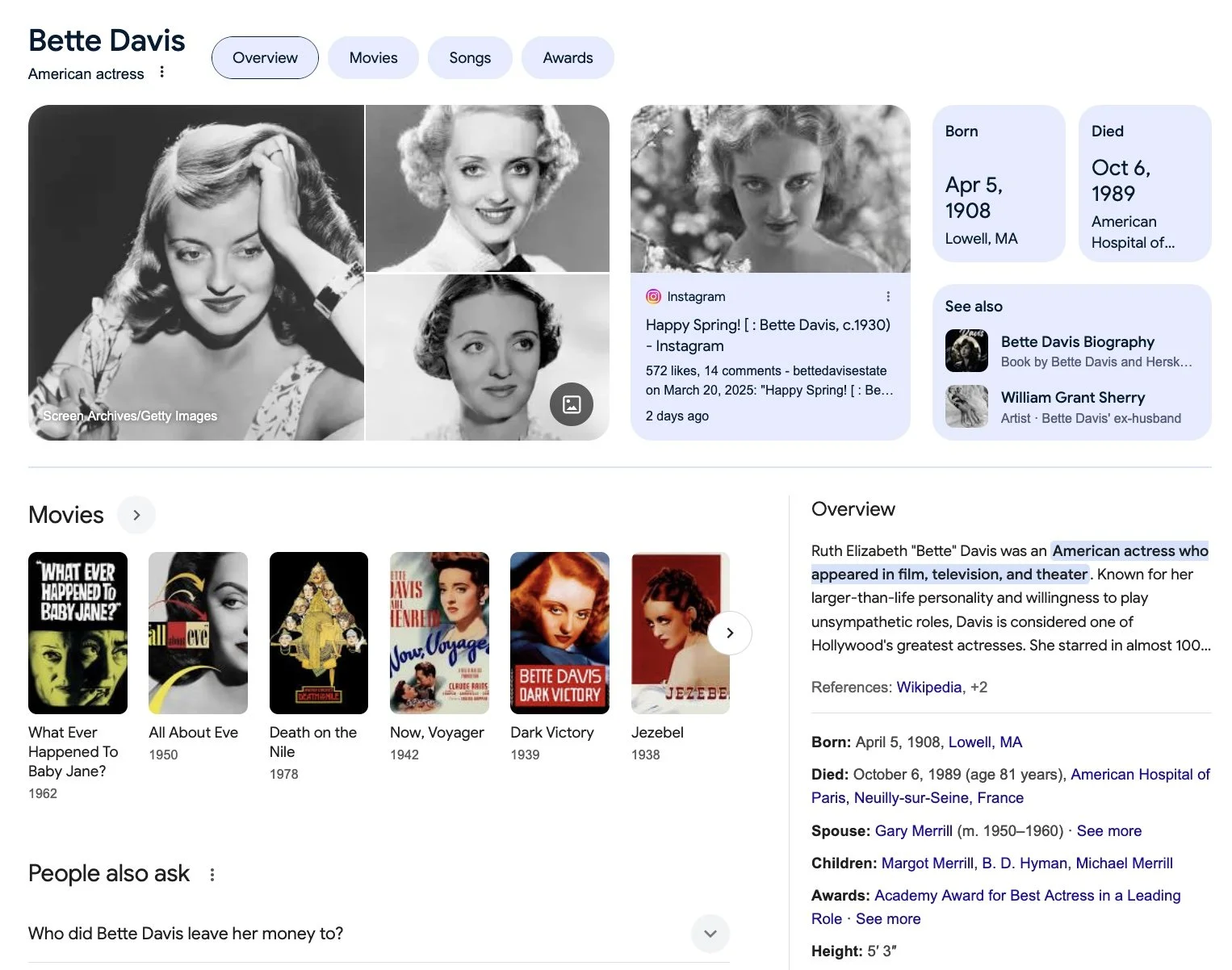
Task: Open the Jezebel poster
Action: coord(681,633)
